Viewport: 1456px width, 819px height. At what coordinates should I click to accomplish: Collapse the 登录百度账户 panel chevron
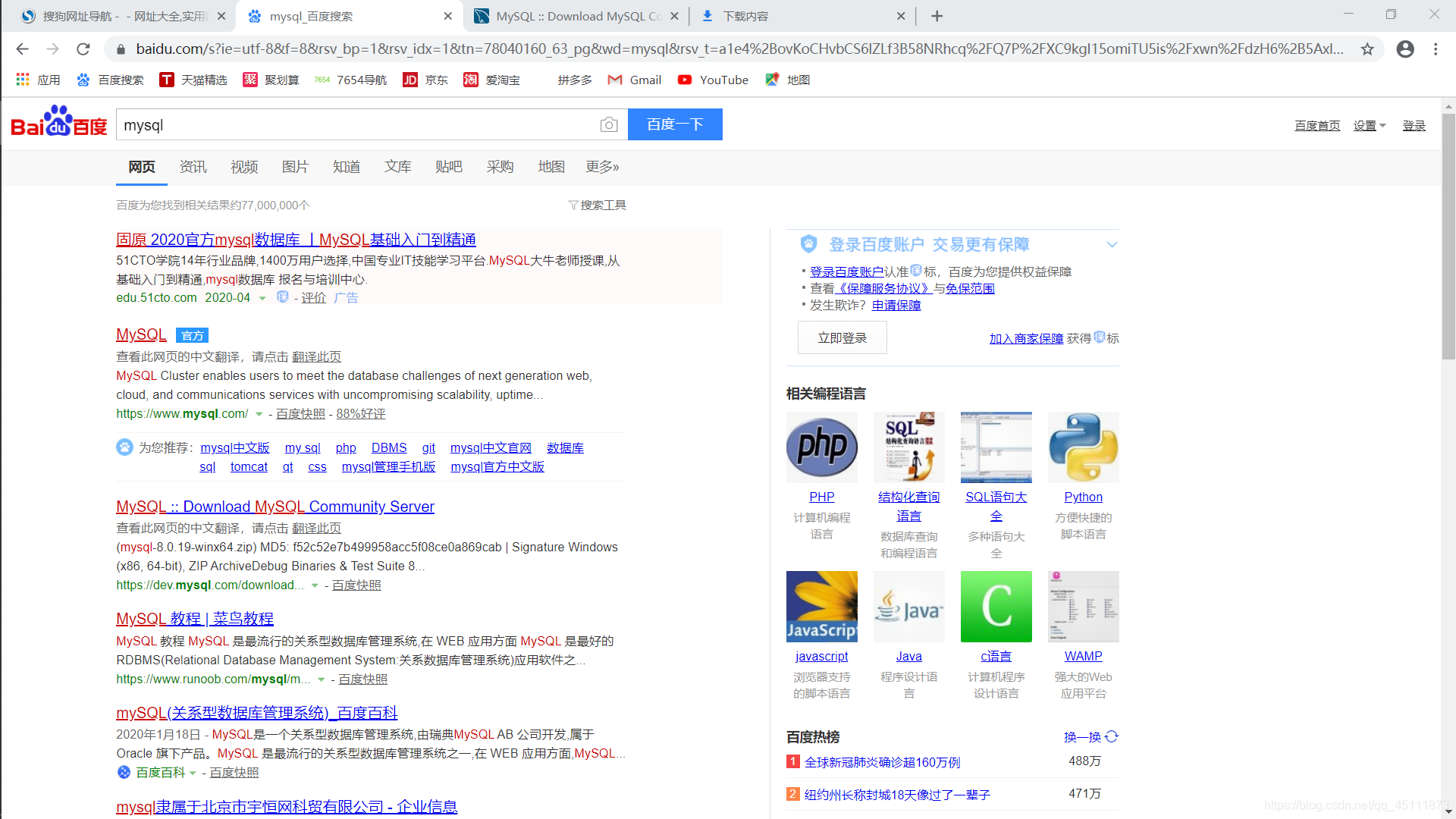point(1112,244)
